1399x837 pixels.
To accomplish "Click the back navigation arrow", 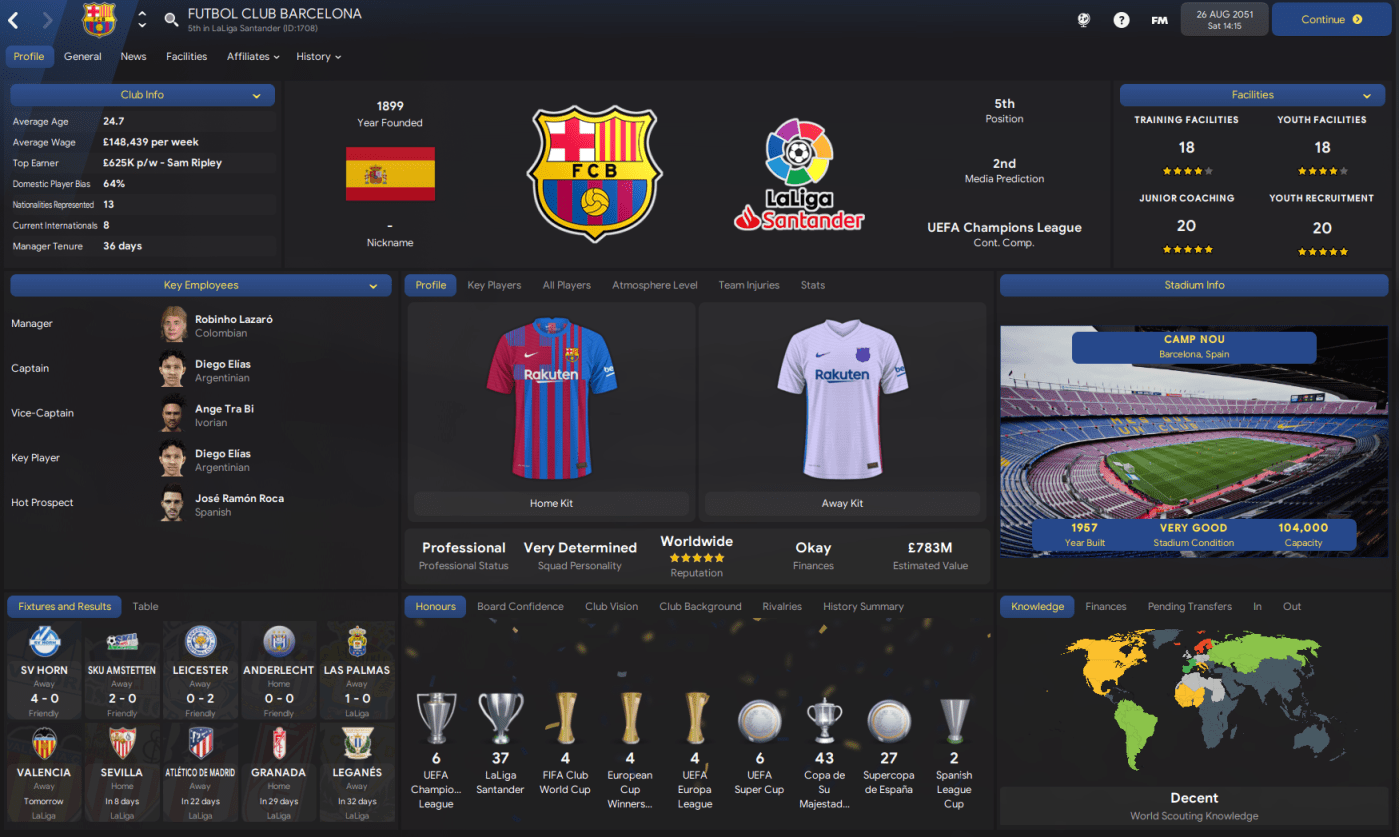I will pyautogui.click(x=14, y=20).
